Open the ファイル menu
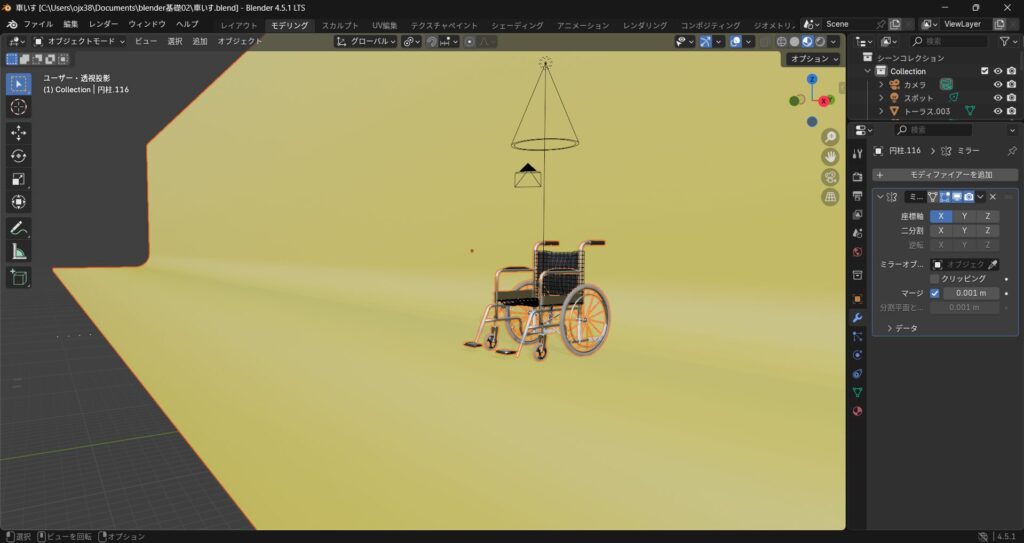Image resolution: width=1024 pixels, height=543 pixels. click(x=38, y=24)
